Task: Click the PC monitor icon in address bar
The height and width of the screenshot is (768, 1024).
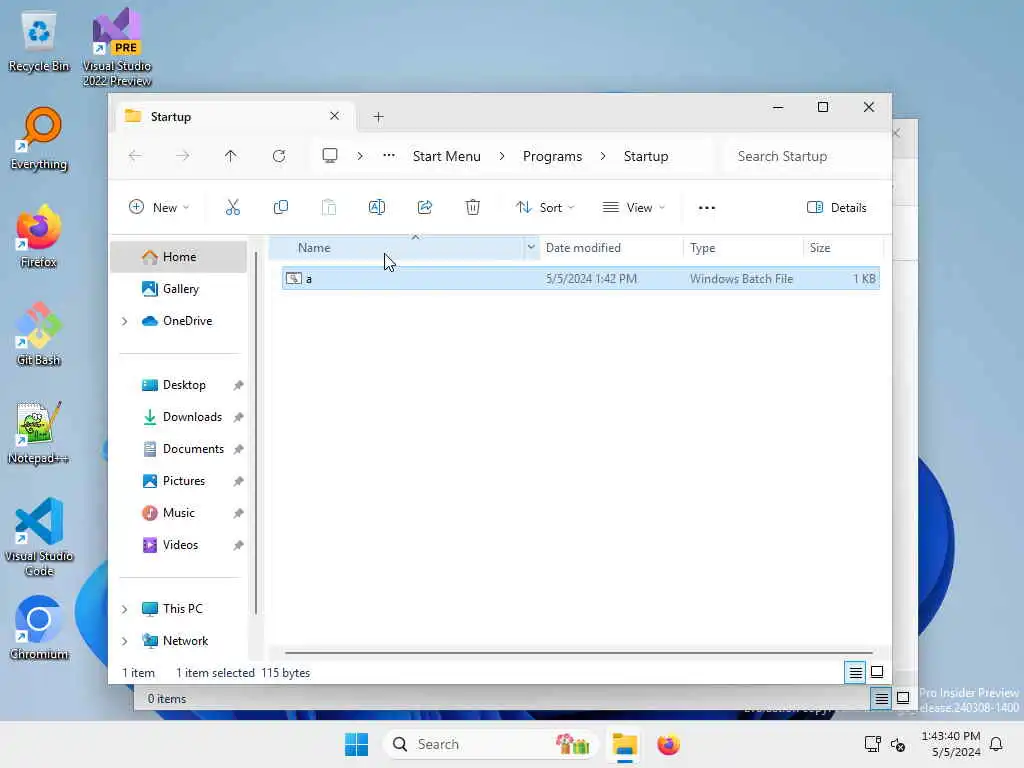Action: (x=330, y=155)
